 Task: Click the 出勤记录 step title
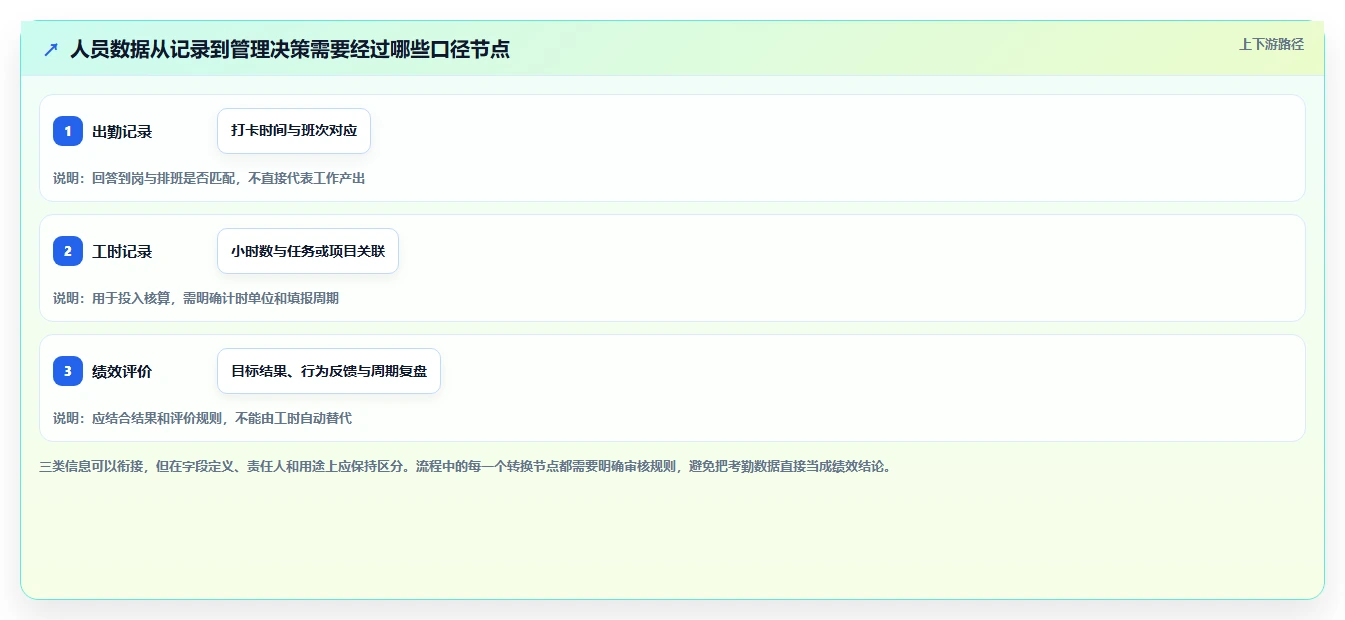coord(122,131)
